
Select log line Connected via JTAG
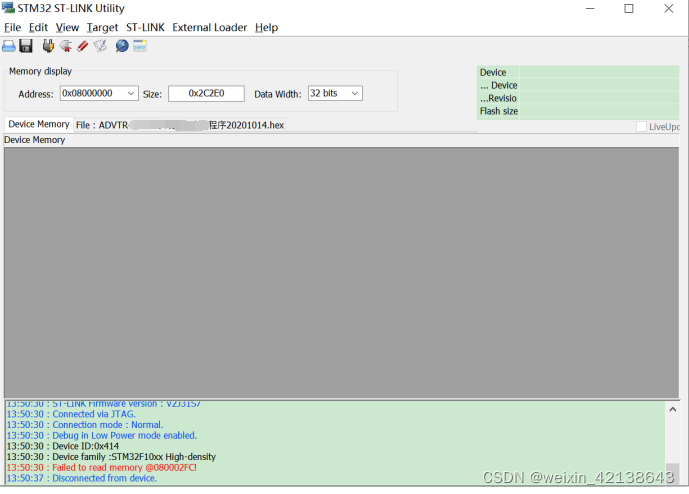71,414
